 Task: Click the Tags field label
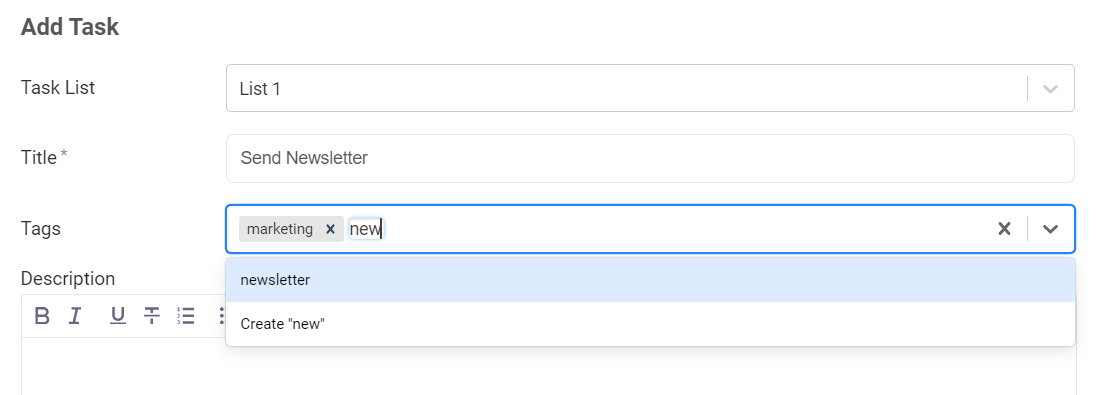click(41, 229)
